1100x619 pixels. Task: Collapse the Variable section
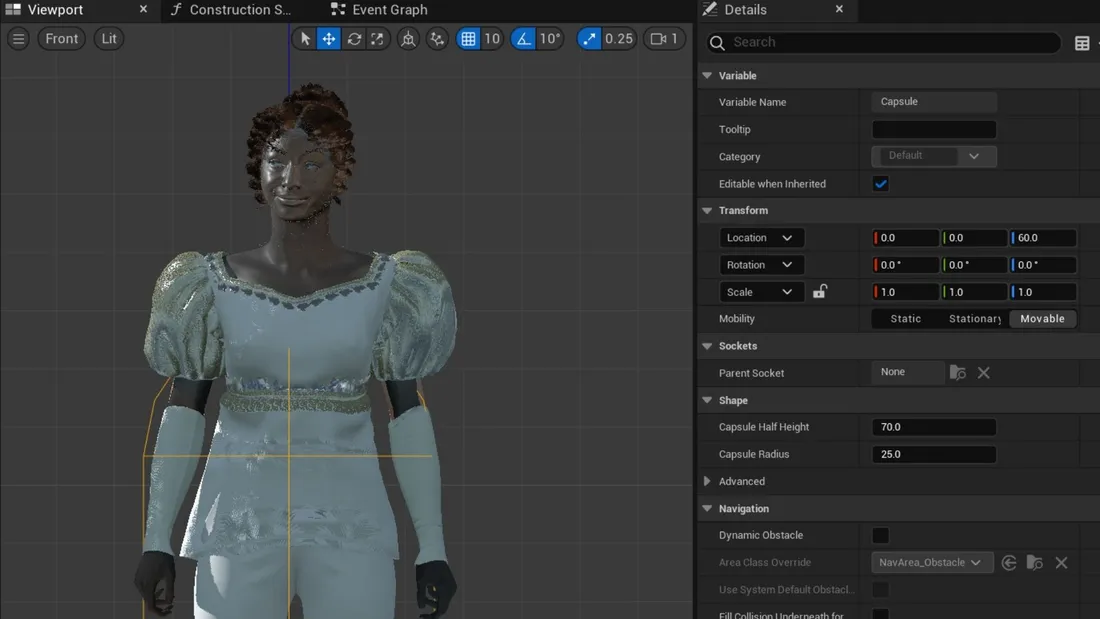tap(707, 75)
